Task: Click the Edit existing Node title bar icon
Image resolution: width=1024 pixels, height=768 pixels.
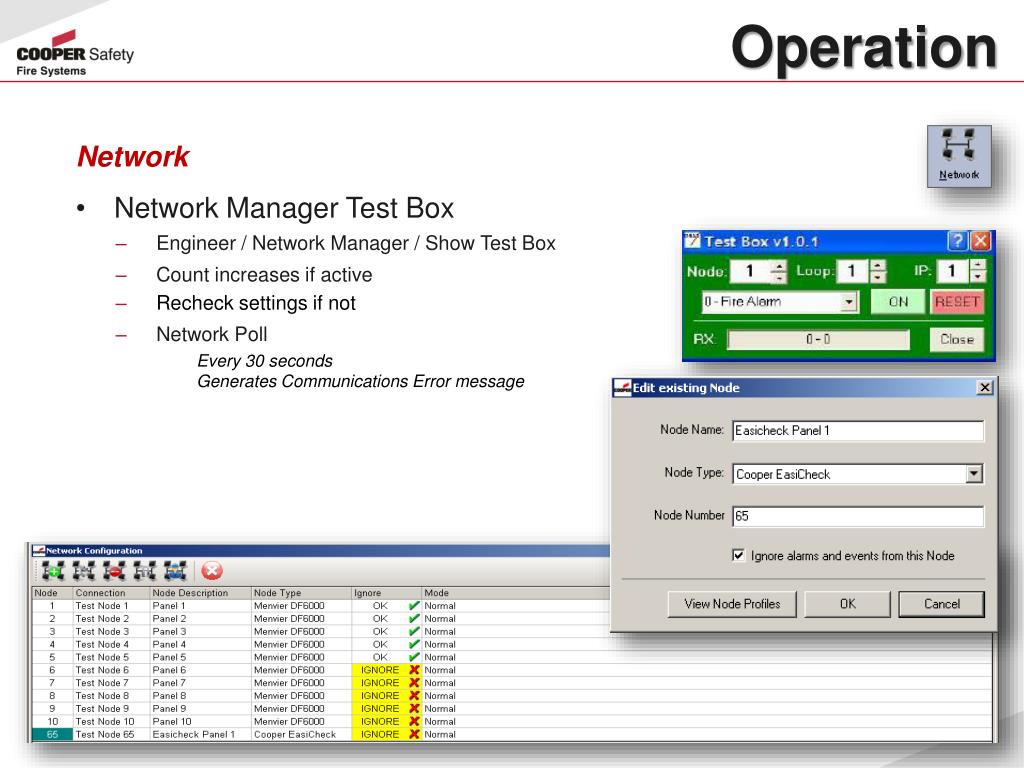Action: click(622, 388)
